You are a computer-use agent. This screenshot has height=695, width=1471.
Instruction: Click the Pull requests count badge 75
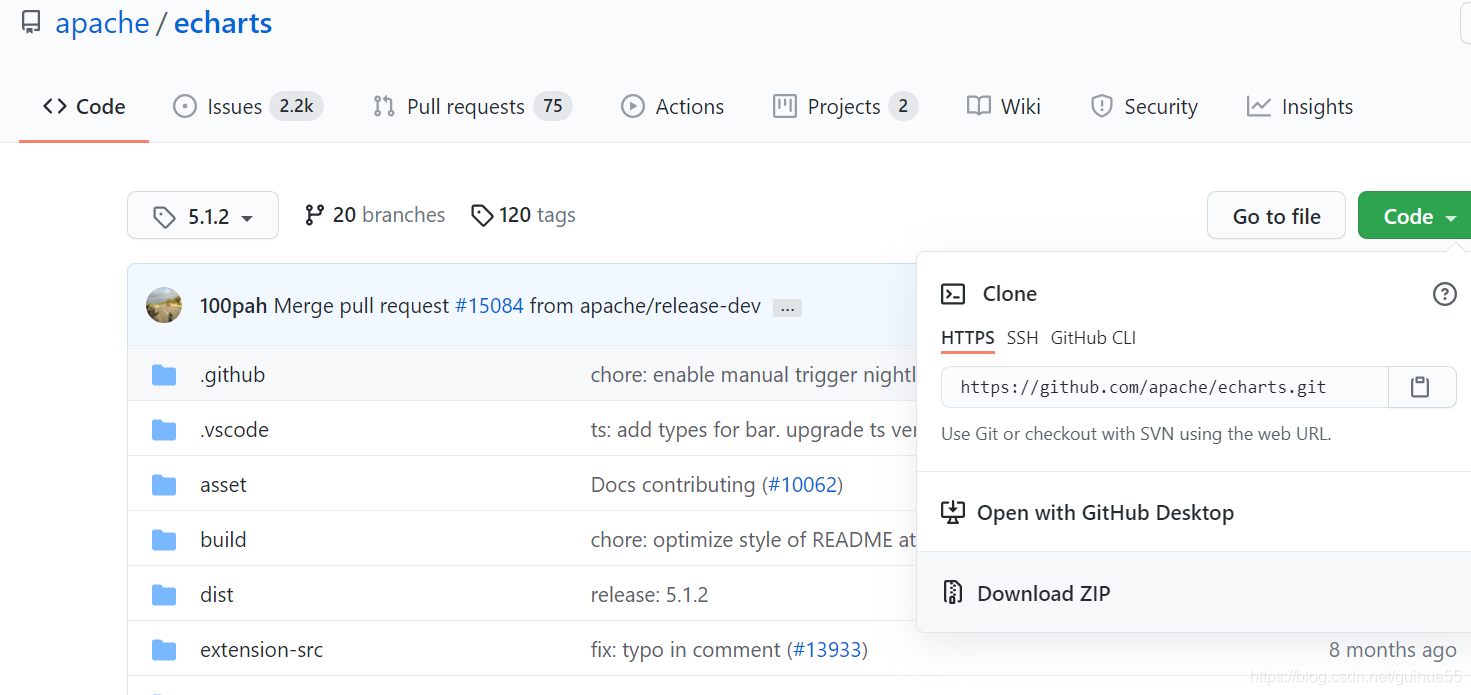(553, 106)
